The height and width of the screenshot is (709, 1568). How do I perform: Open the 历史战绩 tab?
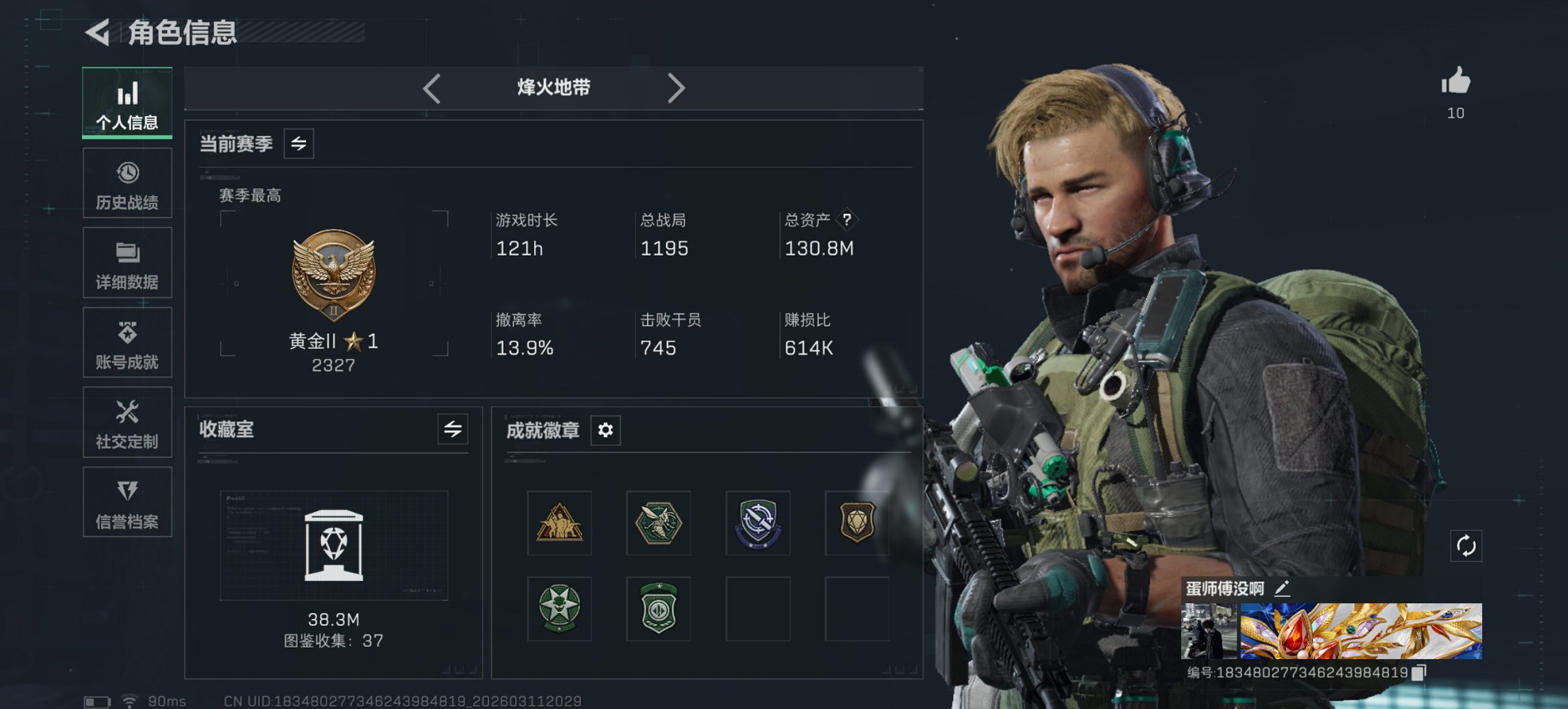127,183
